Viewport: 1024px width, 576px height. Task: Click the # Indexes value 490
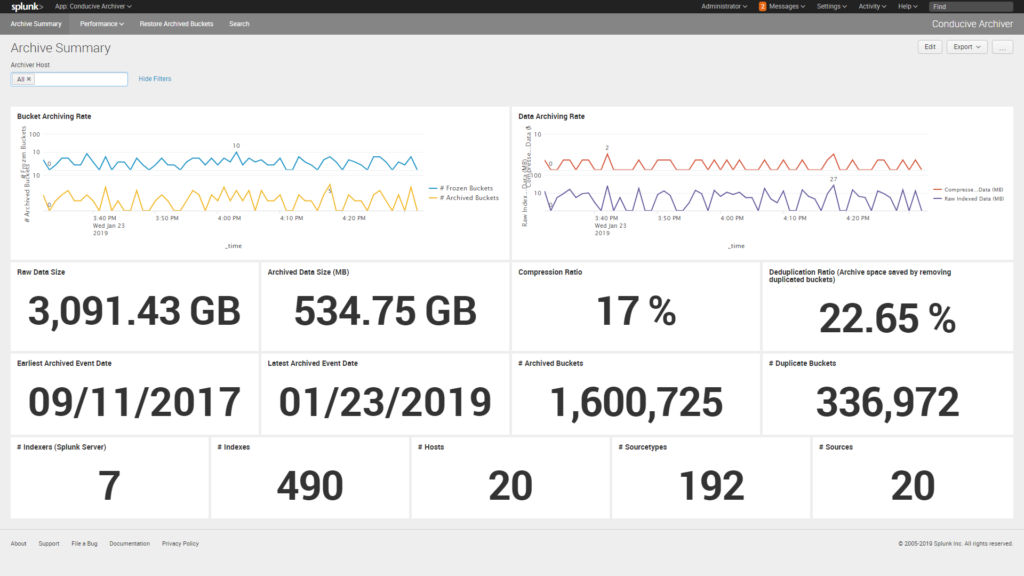[x=310, y=486]
